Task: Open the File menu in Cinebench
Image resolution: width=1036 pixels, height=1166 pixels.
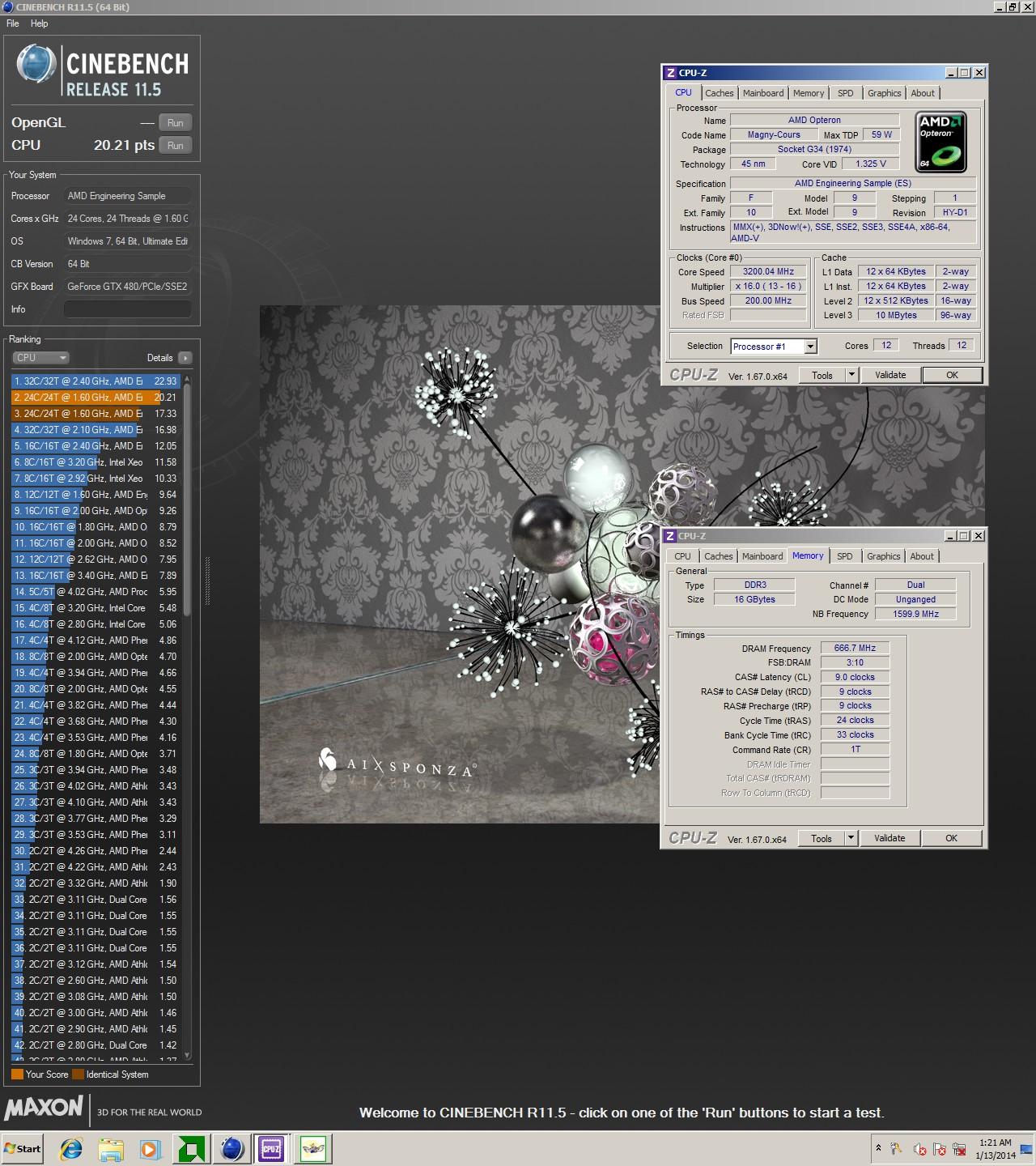Action: pos(13,23)
